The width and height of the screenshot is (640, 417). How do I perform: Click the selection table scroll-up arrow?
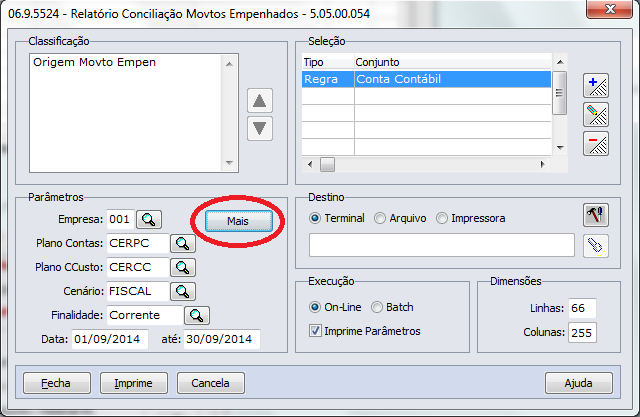pos(560,62)
